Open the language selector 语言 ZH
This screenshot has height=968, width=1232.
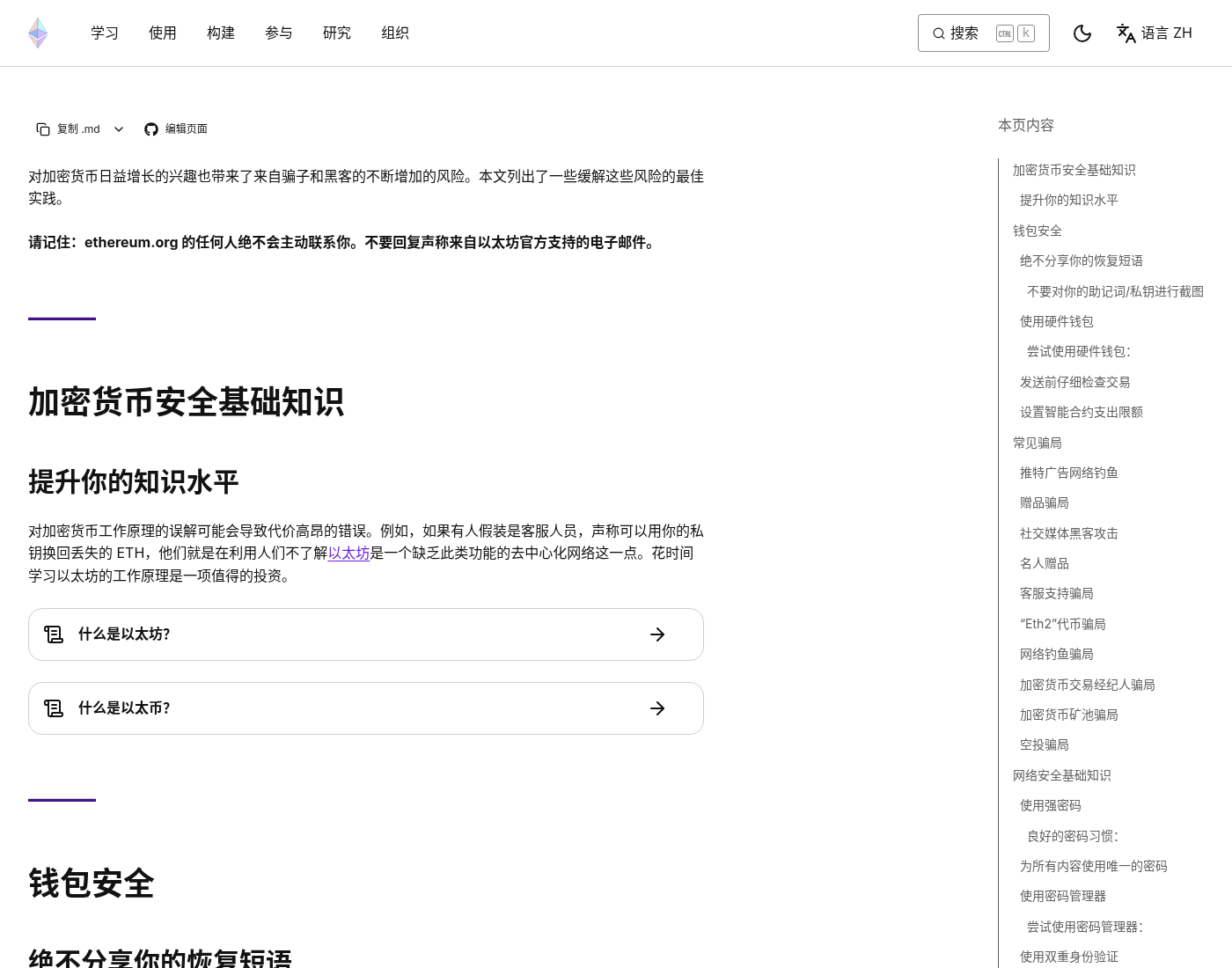click(1155, 33)
